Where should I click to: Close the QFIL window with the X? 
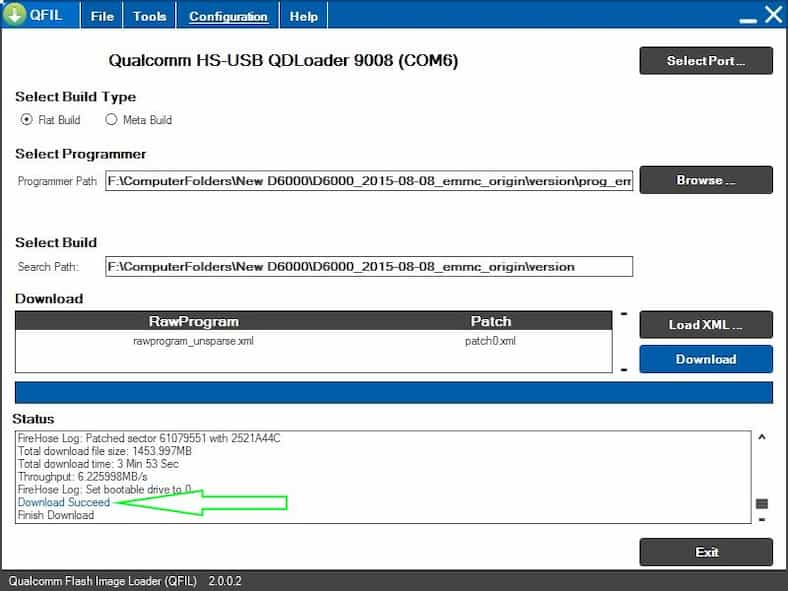(773, 14)
